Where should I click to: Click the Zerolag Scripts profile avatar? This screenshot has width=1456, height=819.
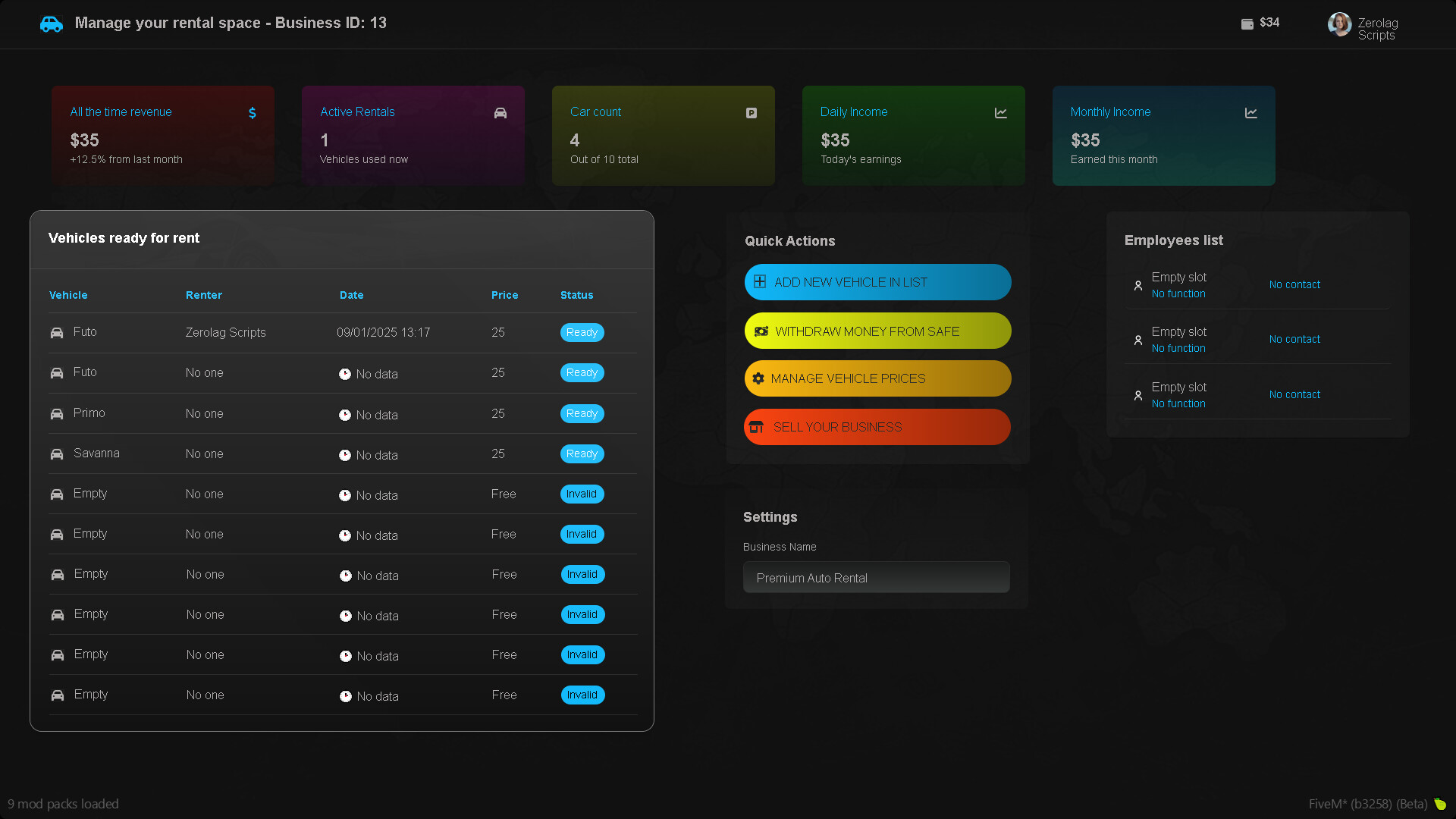pos(1339,24)
